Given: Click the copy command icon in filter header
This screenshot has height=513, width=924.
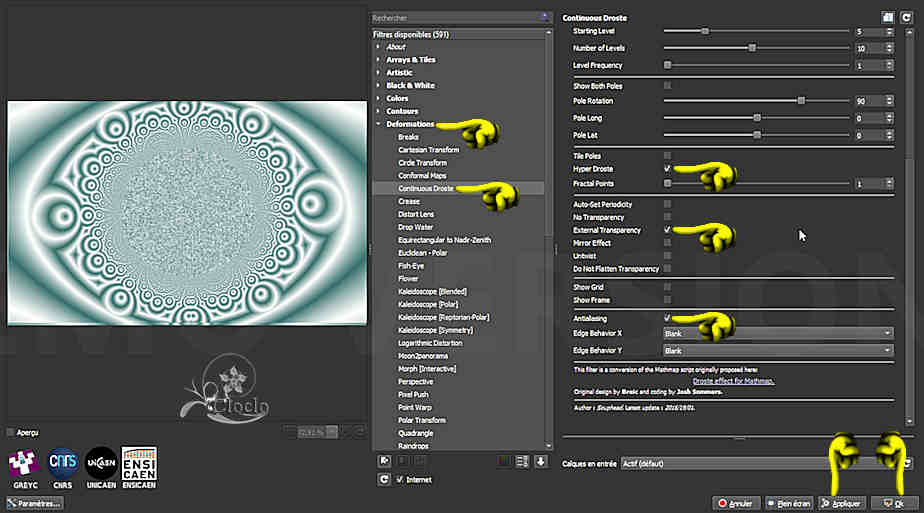Looking at the screenshot, I should coord(887,18).
